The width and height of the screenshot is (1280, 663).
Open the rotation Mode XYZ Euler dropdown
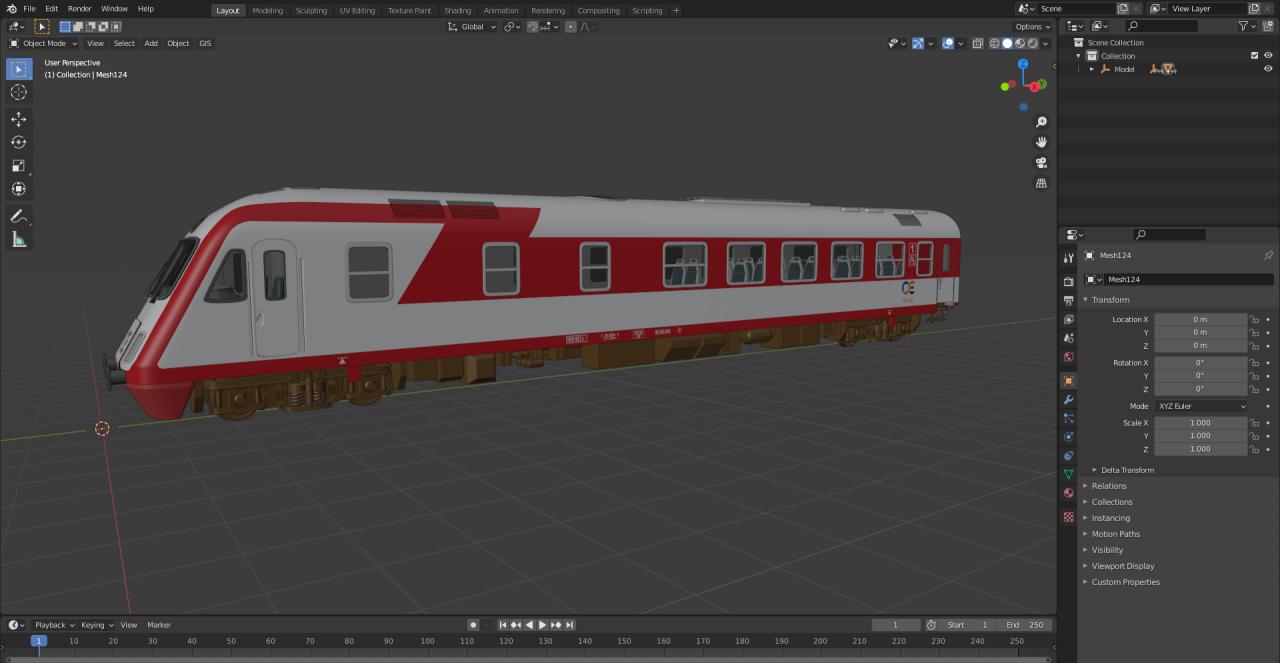point(1201,406)
